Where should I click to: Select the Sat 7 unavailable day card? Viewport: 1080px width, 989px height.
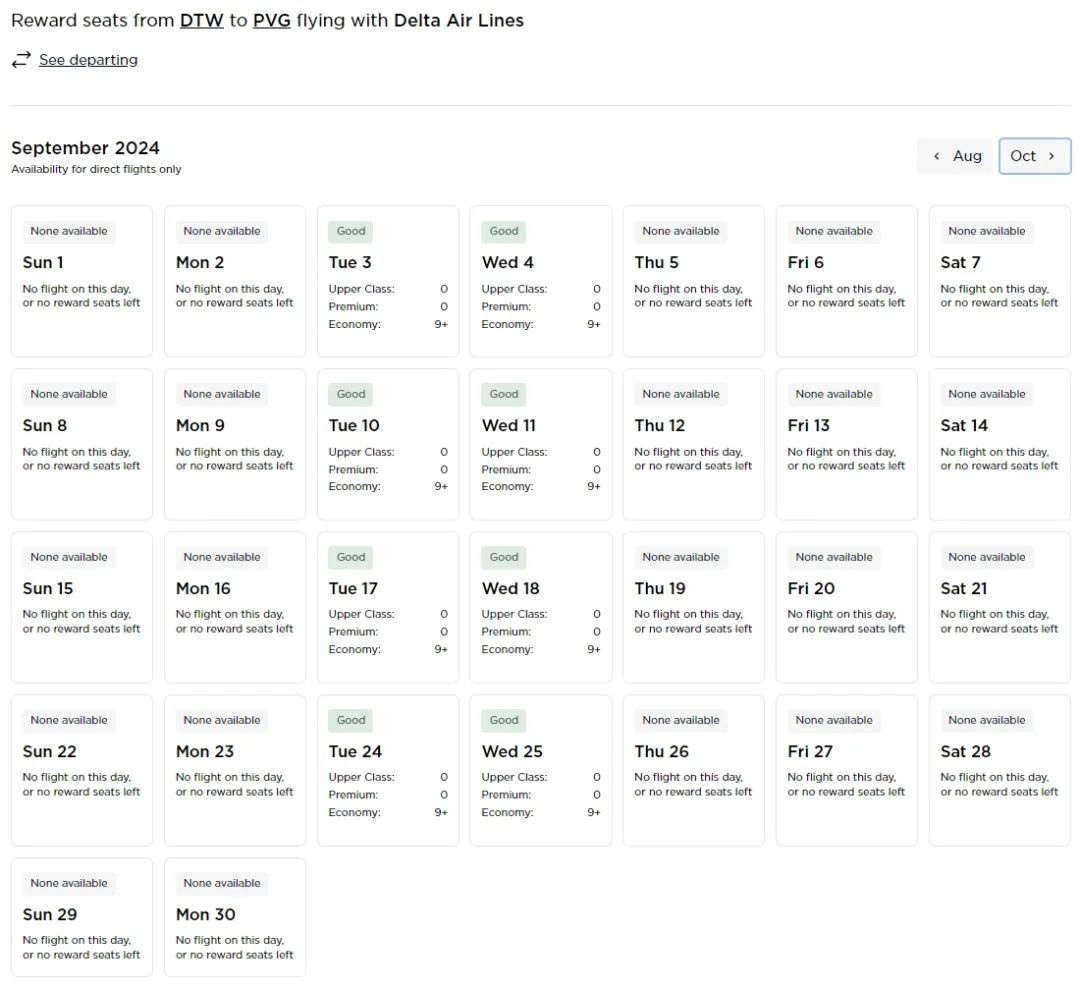pos(999,281)
